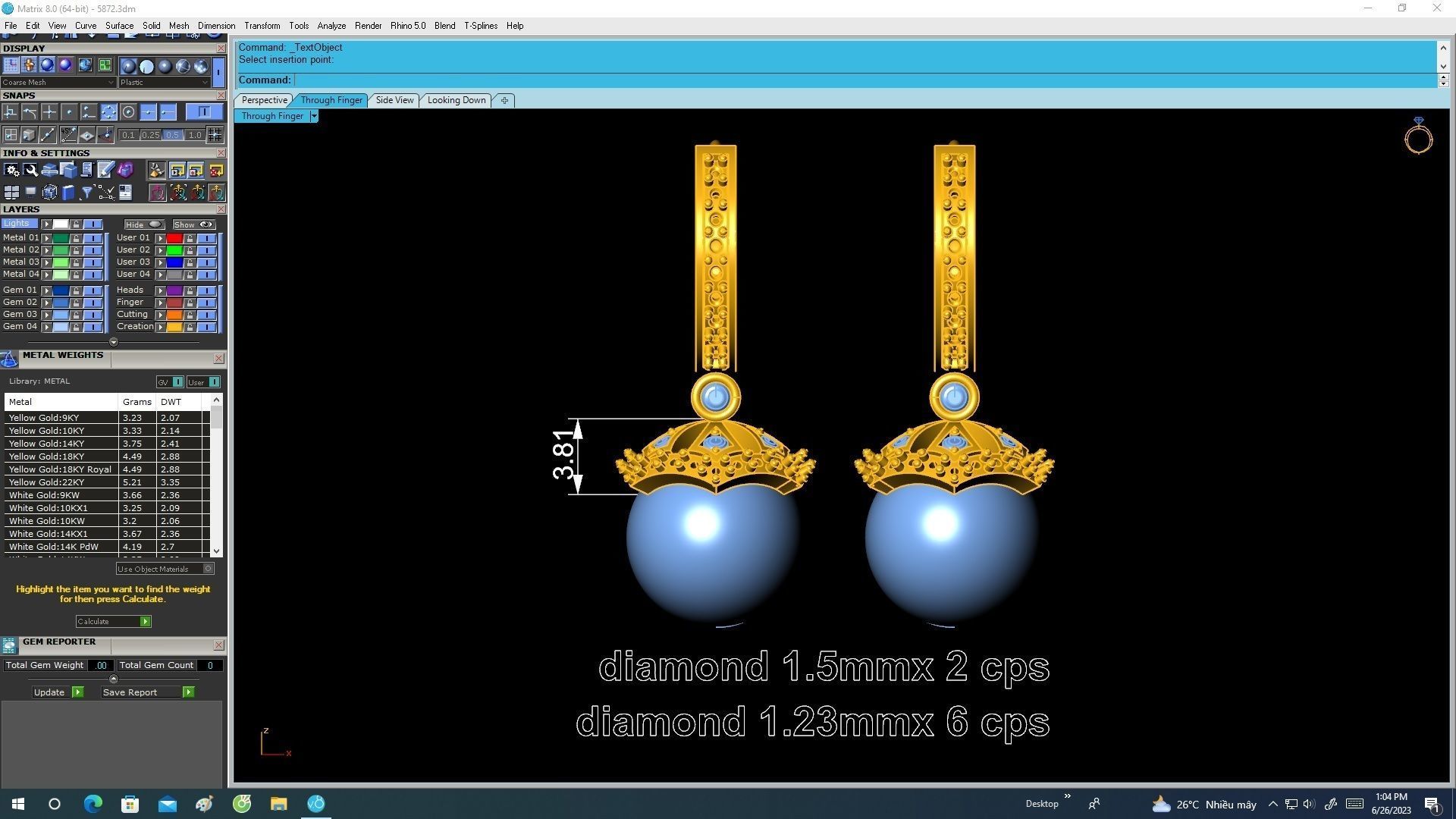Click the purple cube icon in Info & Settings
This screenshot has height=819, width=1456.
(x=125, y=170)
